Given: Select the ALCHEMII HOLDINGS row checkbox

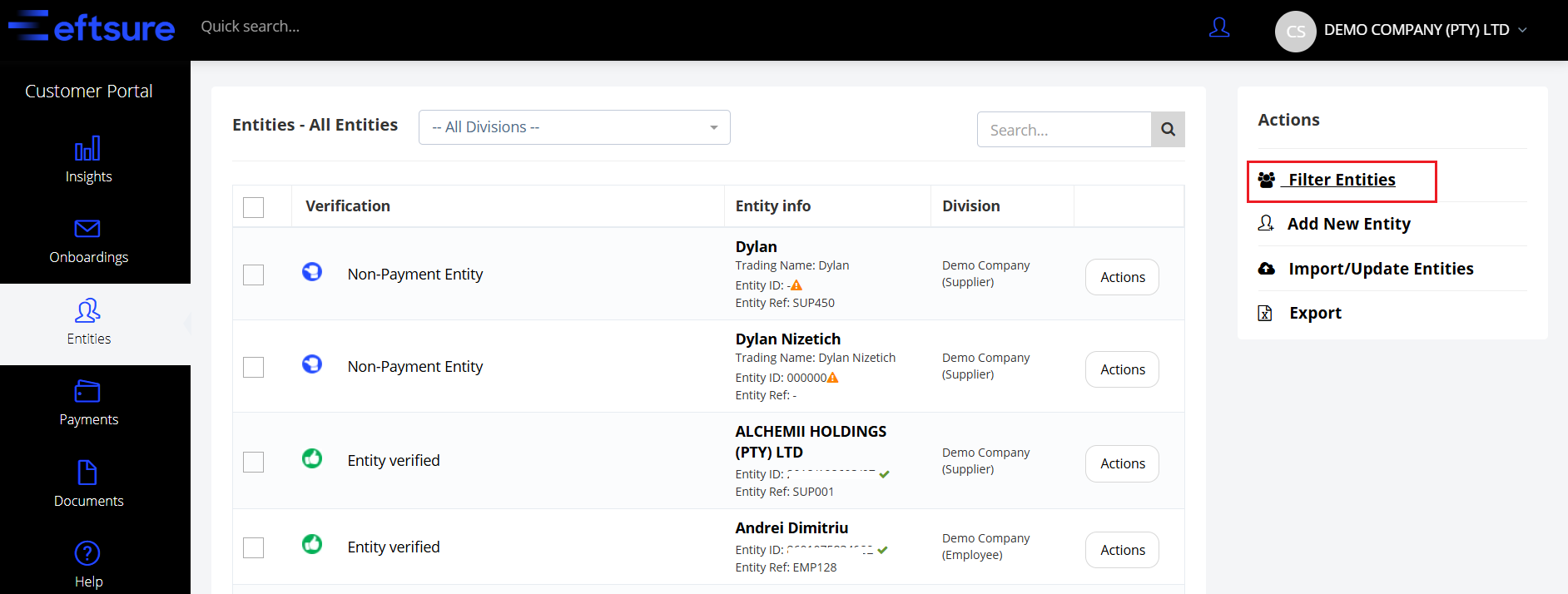Looking at the screenshot, I should [253, 462].
